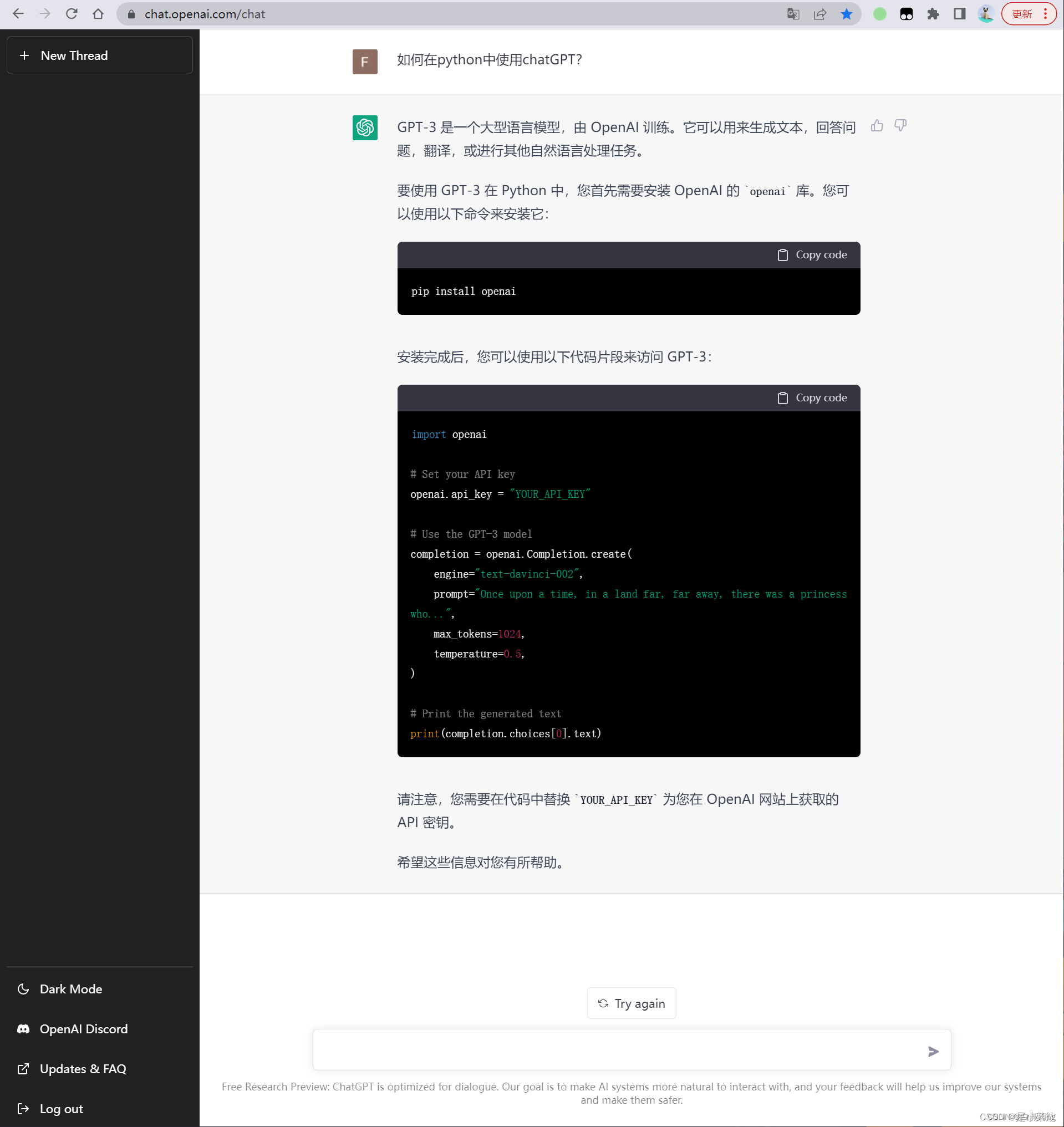Click the browser forward arrow
This screenshot has height=1127, width=1064.
pyautogui.click(x=45, y=14)
